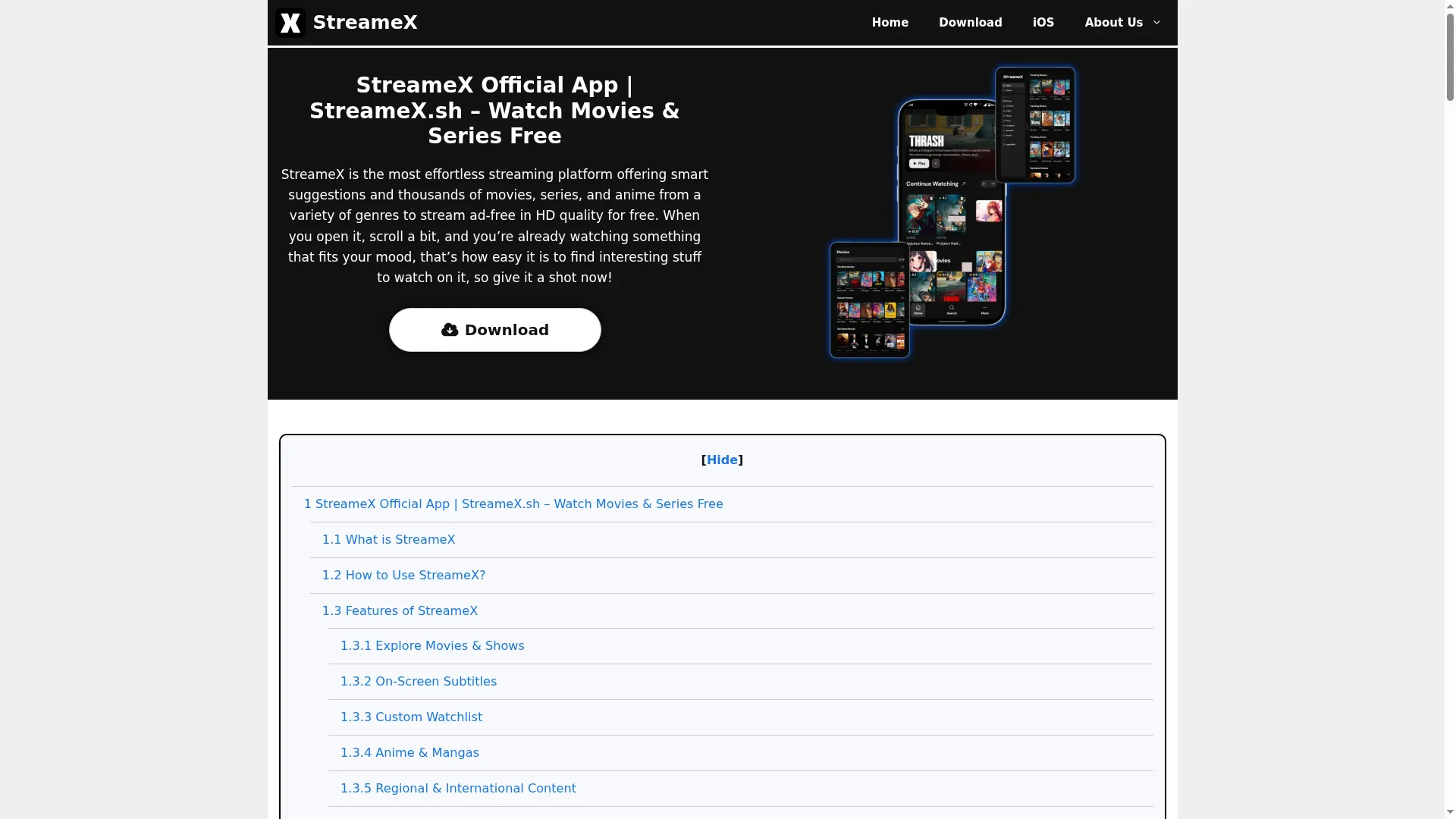Click the StreameX X logo icon
Screen dimensions: 1456x819
pos(290,23)
